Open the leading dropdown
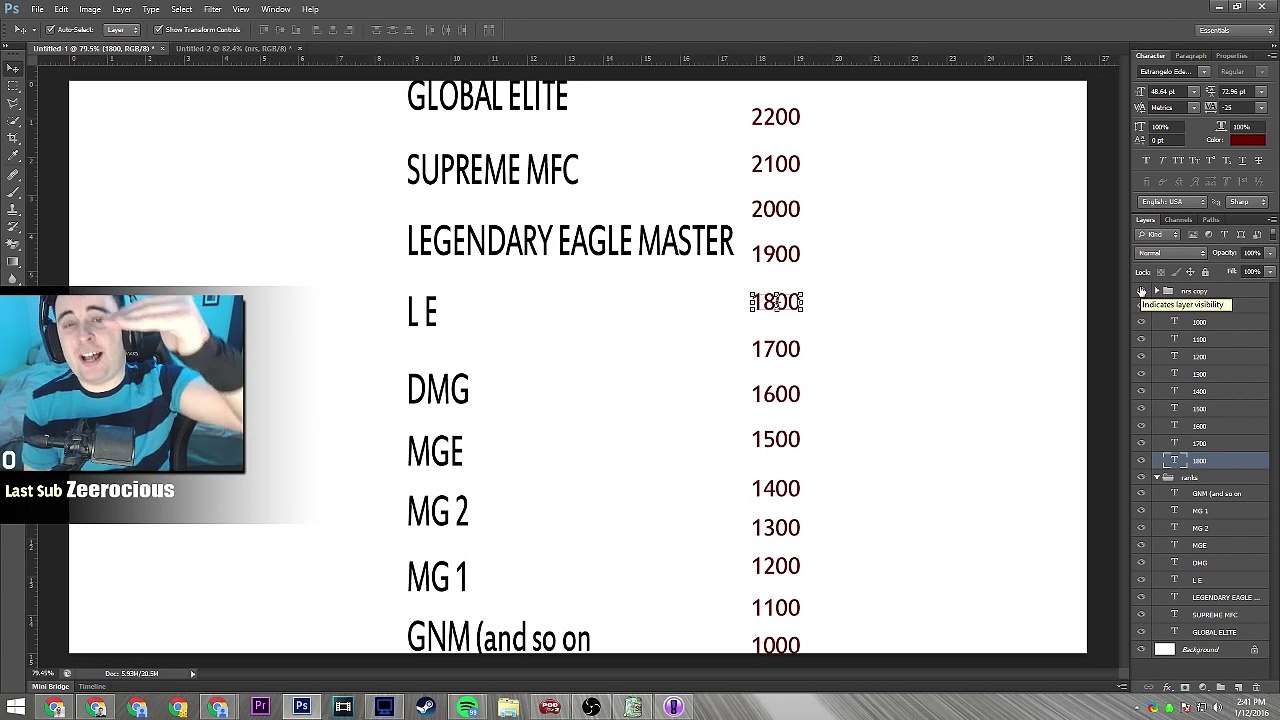This screenshot has height=720, width=1280. click(1260, 92)
